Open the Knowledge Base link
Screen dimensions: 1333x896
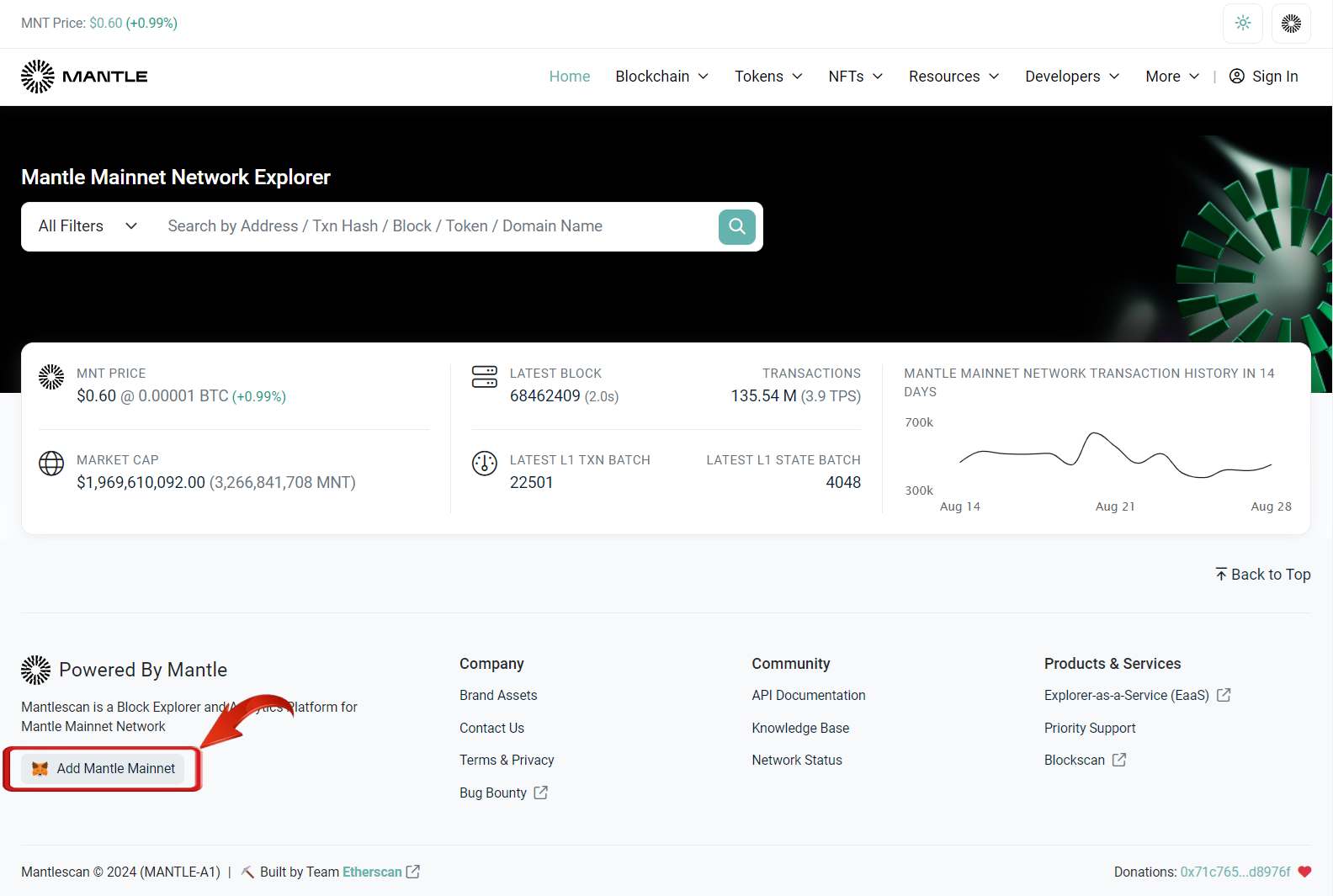coord(800,728)
